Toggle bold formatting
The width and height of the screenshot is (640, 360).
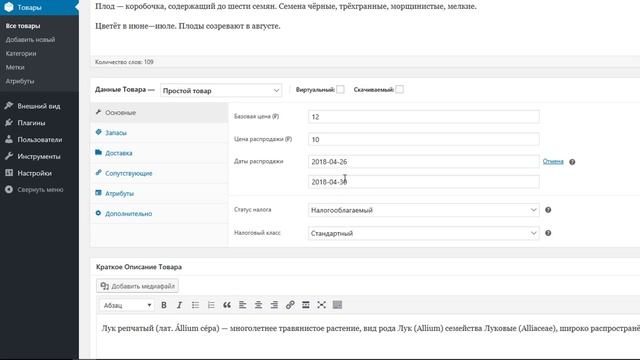pyautogui.click(x=164, y=305)
